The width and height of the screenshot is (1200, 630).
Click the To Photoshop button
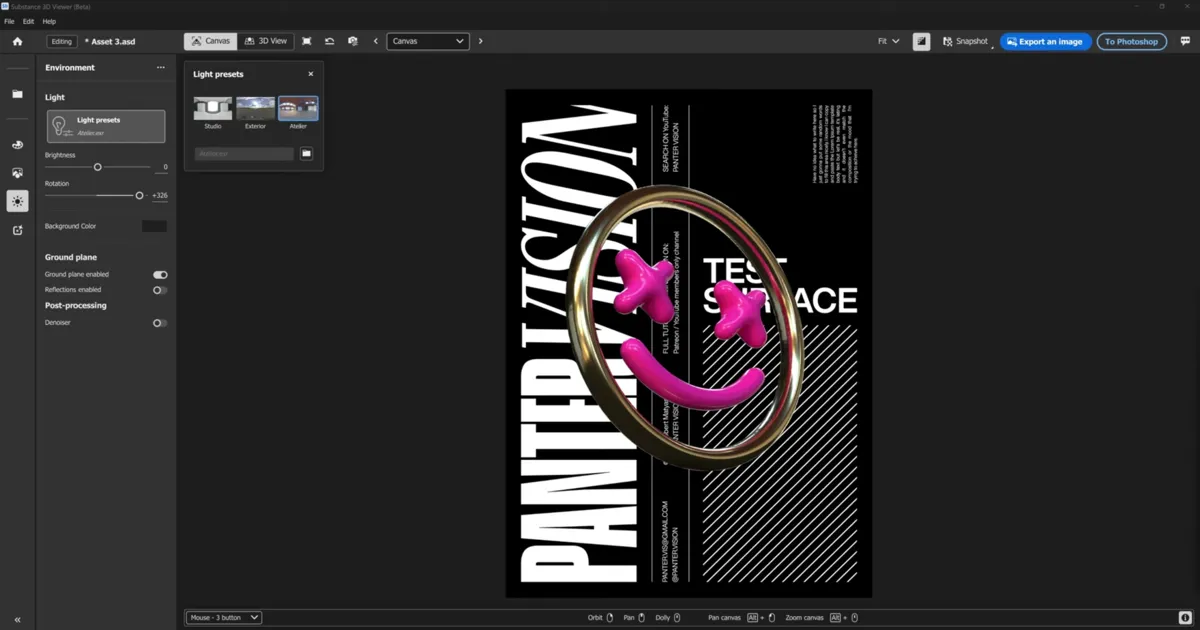1131,41
